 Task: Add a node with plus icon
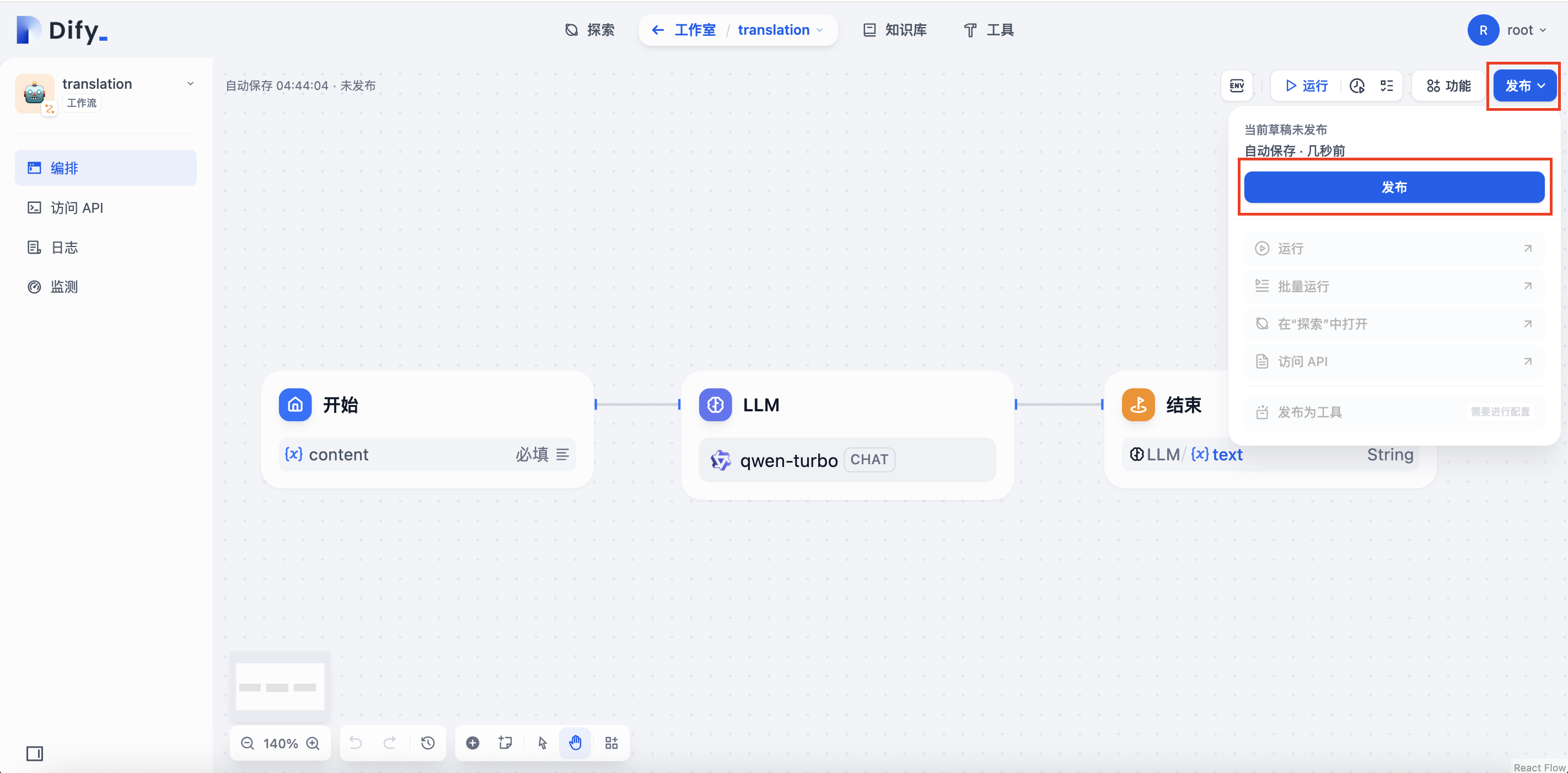point(472,743)
